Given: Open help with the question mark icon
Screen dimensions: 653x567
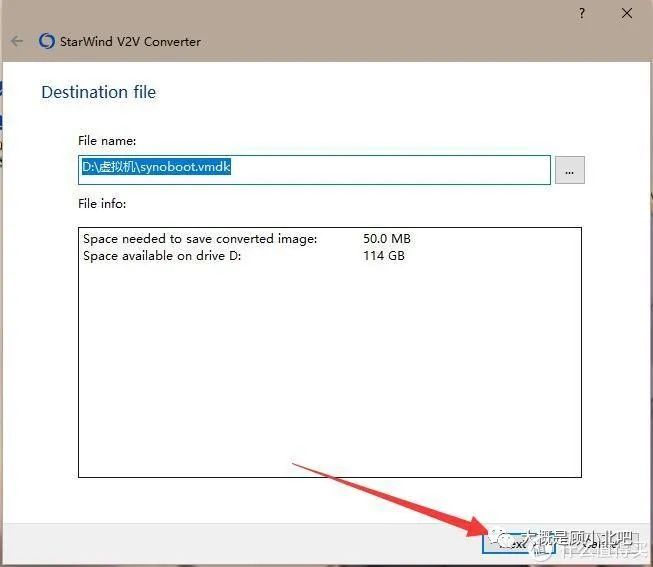Looking at the screenshot, I should click(x=581, y=14).
